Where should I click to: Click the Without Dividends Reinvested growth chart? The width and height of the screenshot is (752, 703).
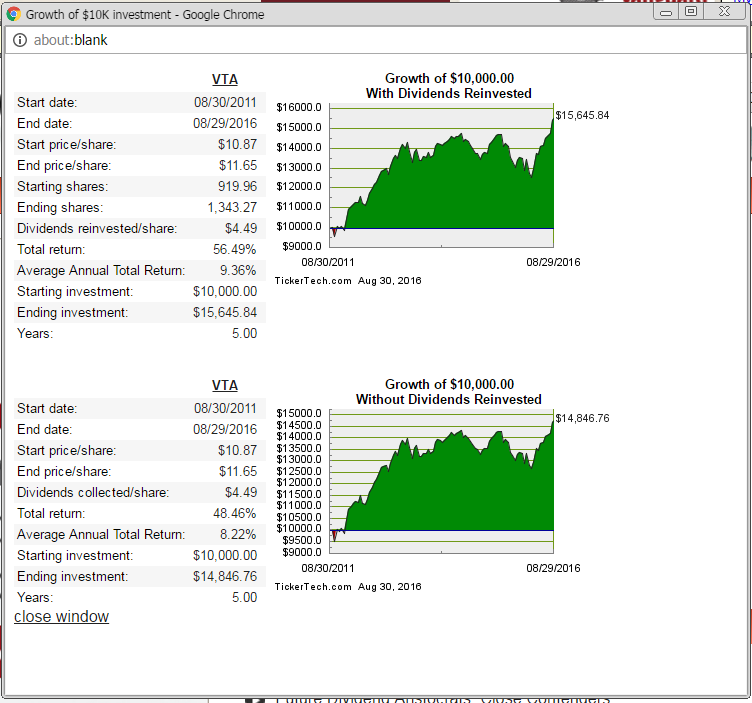point(443,481)
